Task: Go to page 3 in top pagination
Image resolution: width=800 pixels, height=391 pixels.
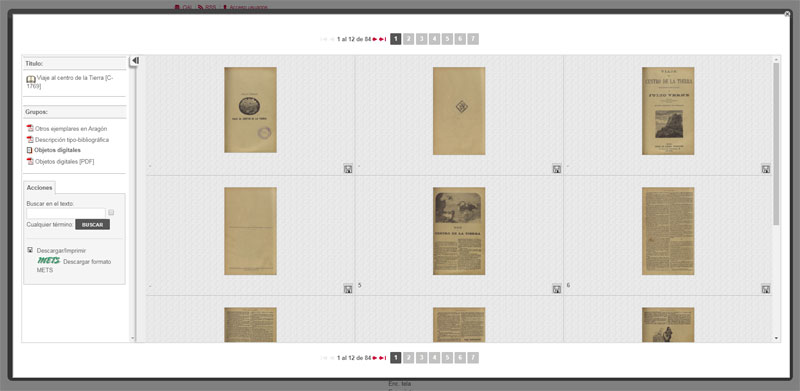Action: click(421, 39)
